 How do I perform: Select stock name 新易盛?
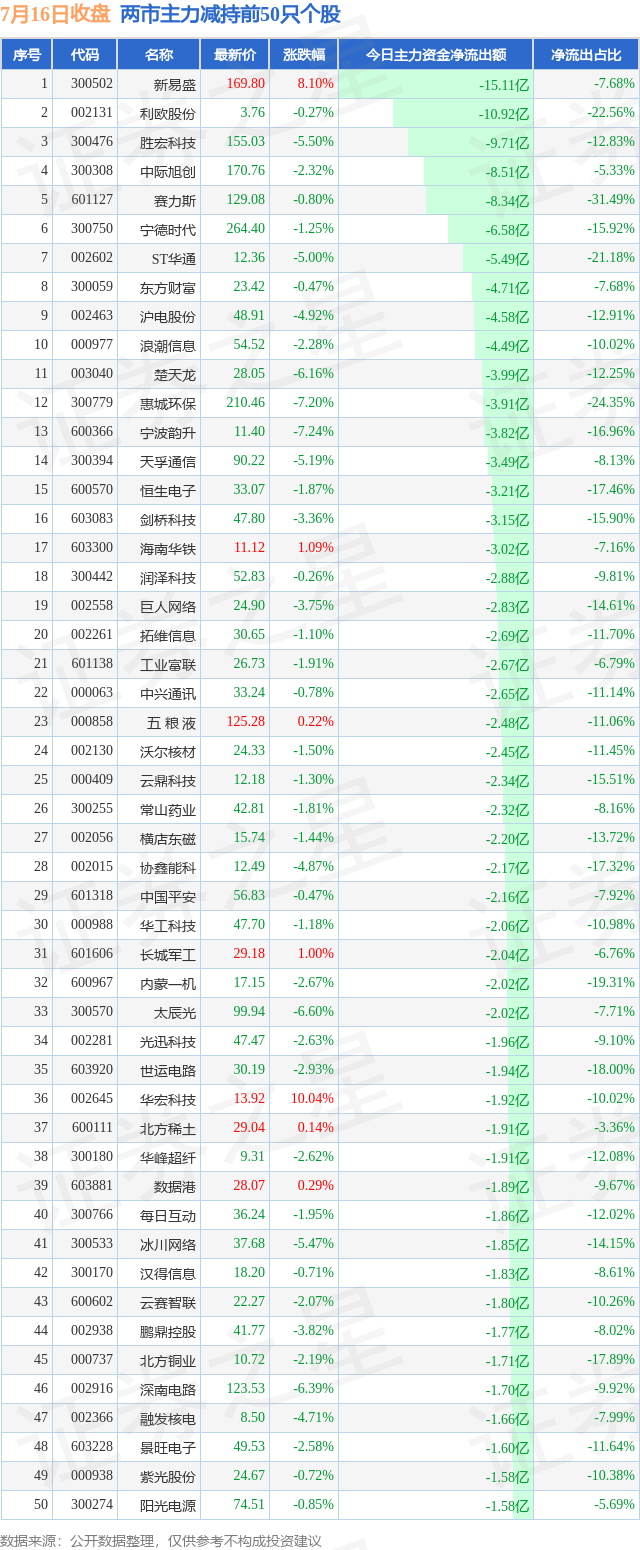[175, 85]
